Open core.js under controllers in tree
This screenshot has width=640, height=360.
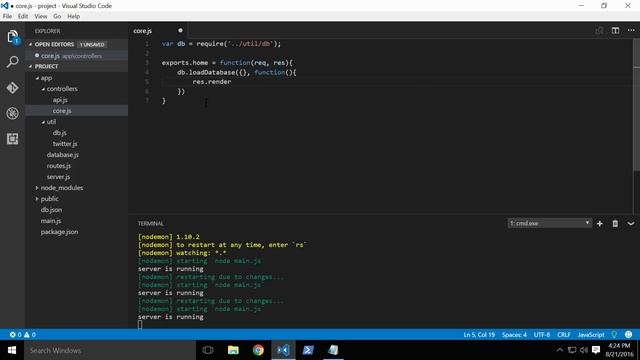pyautogui.click(x=62, y=111)
